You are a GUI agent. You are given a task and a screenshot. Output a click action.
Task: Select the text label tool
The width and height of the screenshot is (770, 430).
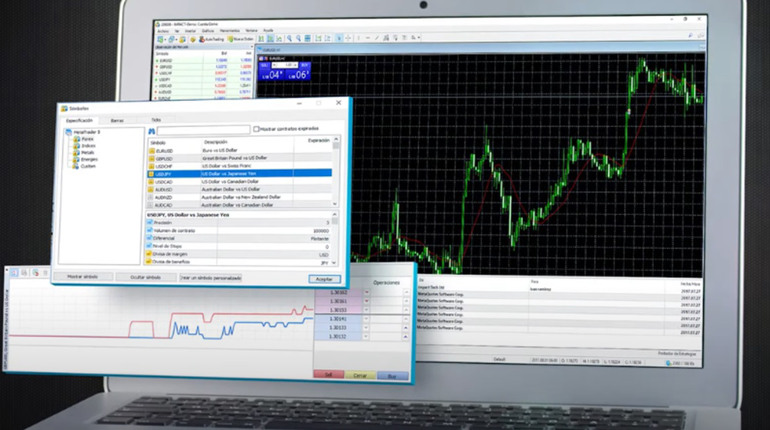point(404,38)
